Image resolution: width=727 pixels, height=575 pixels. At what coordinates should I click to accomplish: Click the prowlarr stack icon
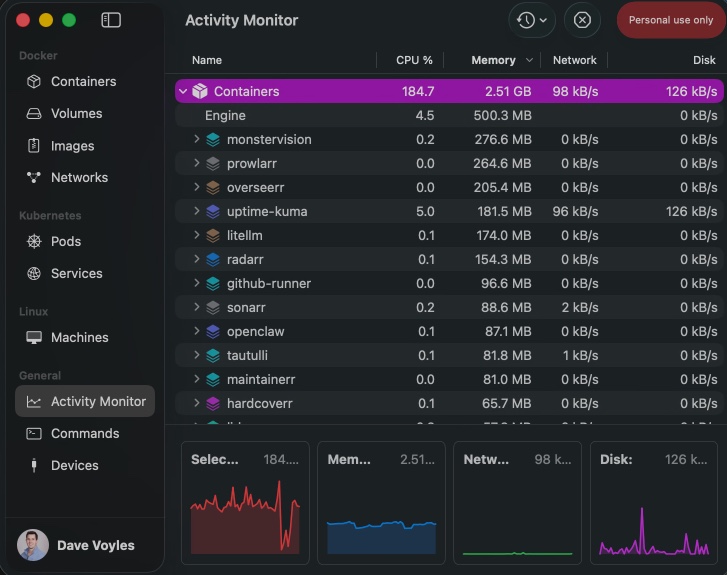tap(213, 164)
